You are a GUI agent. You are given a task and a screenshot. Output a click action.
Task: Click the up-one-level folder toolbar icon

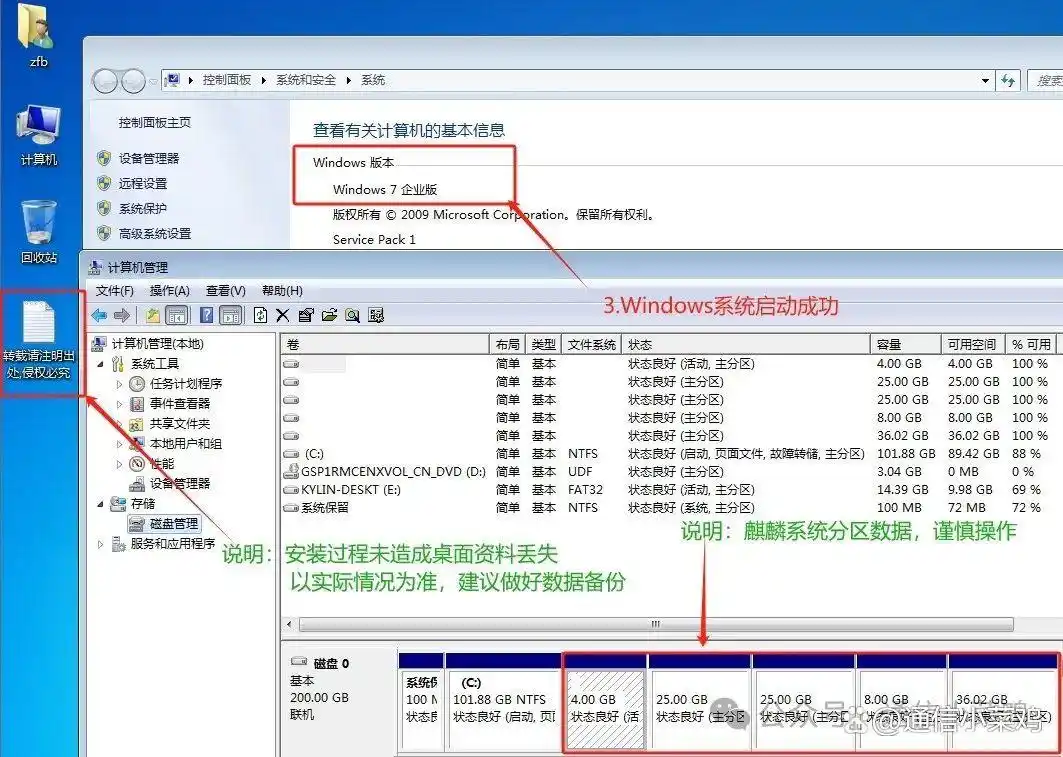[153, 315]
